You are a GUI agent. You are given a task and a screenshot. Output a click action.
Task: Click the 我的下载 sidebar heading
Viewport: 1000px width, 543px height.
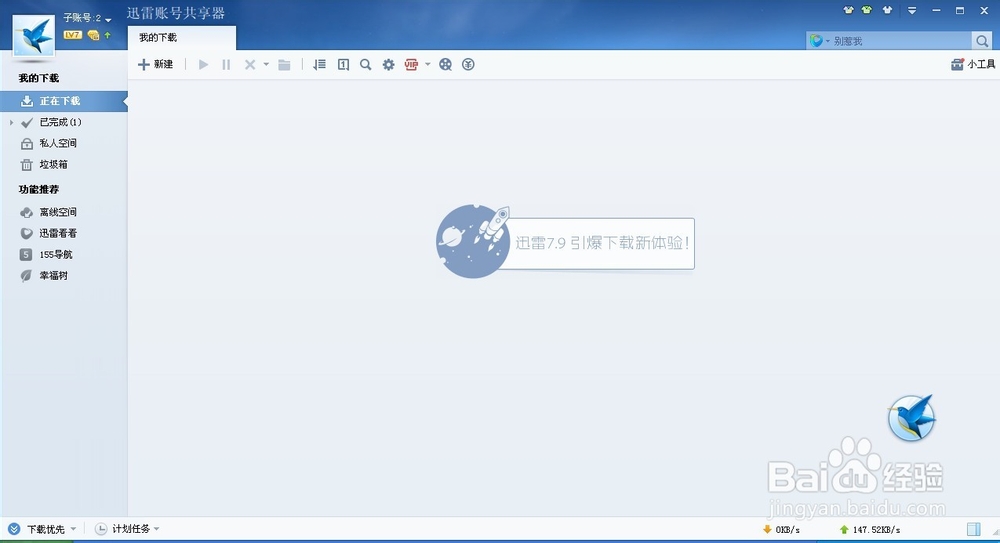[39, 78]
